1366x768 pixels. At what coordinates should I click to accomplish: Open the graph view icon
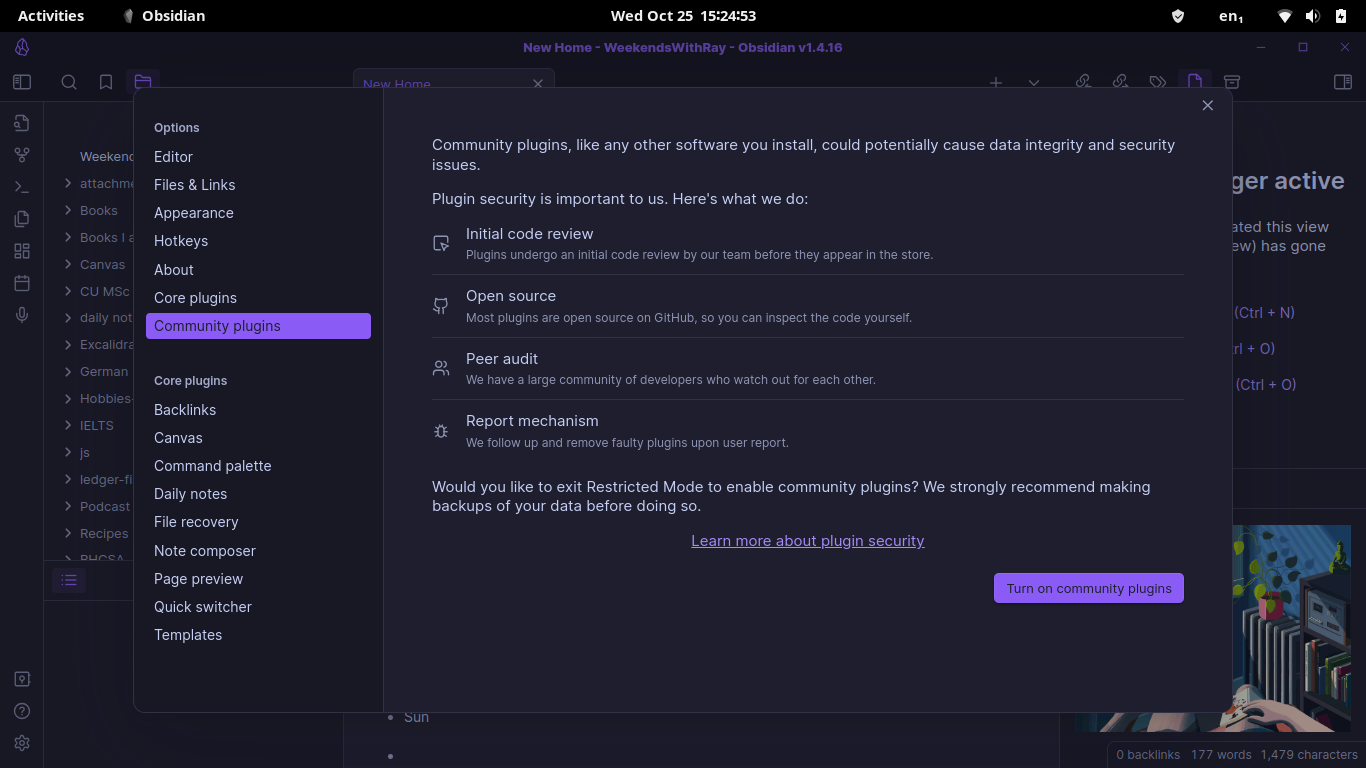(22, 154)
